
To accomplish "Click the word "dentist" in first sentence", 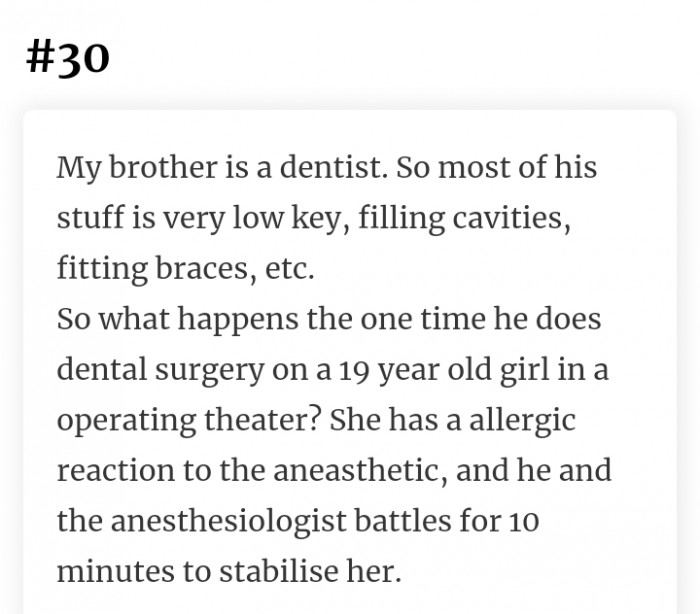I will coord(333,167).
